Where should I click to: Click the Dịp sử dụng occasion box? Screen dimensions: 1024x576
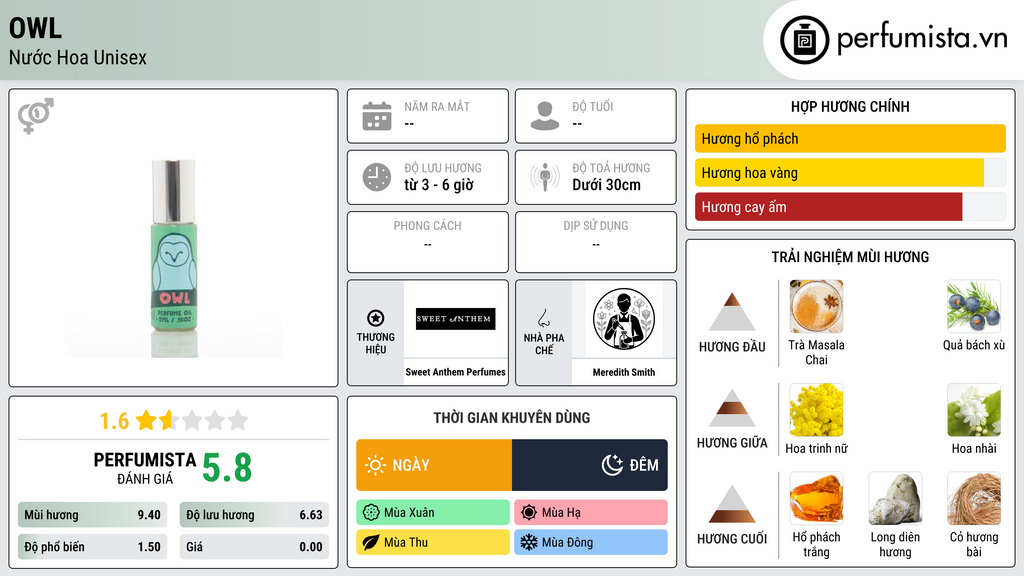coord(596,242)
